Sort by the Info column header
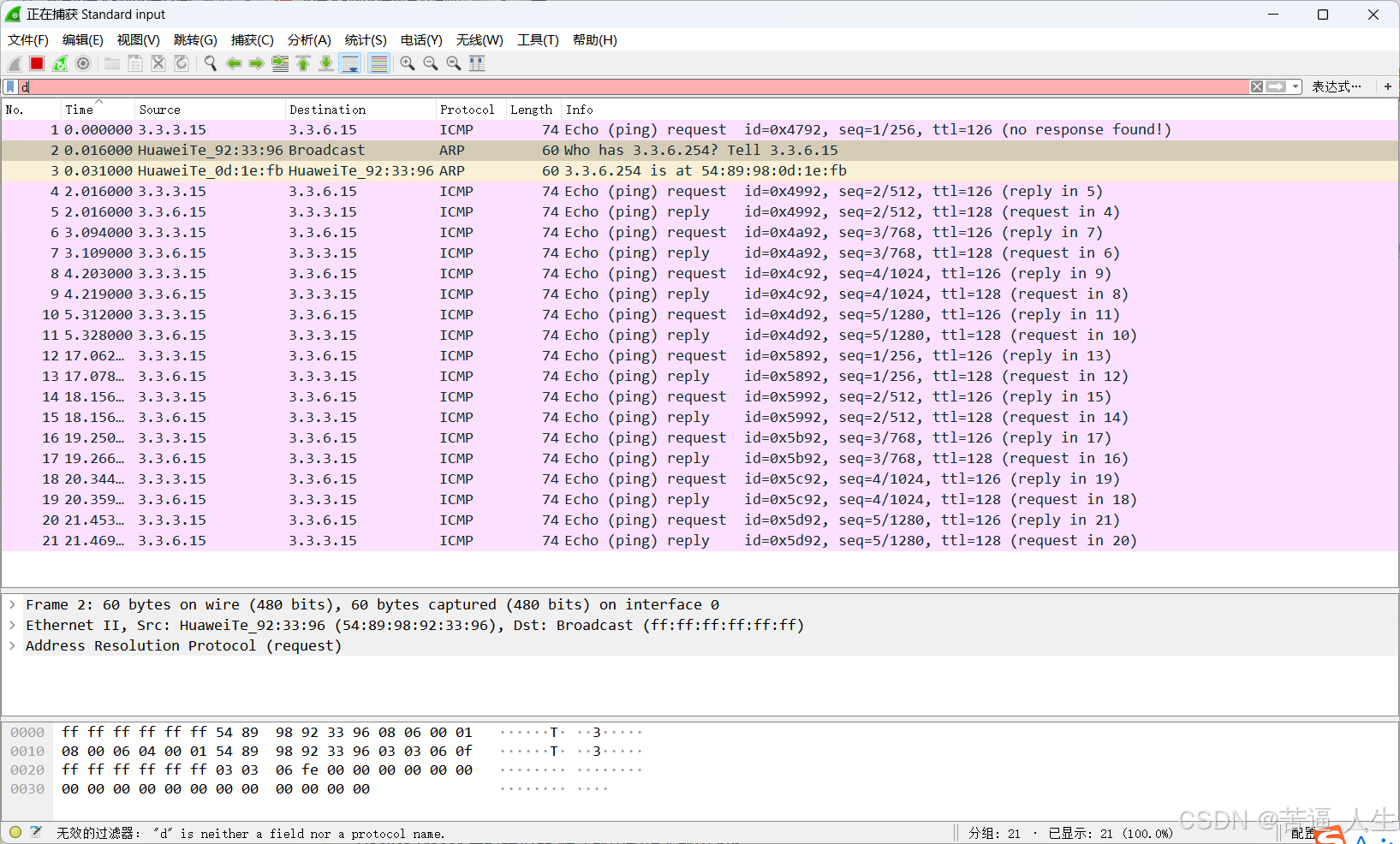This screenshot has width=1400, height=844. [x=980, y=110]
